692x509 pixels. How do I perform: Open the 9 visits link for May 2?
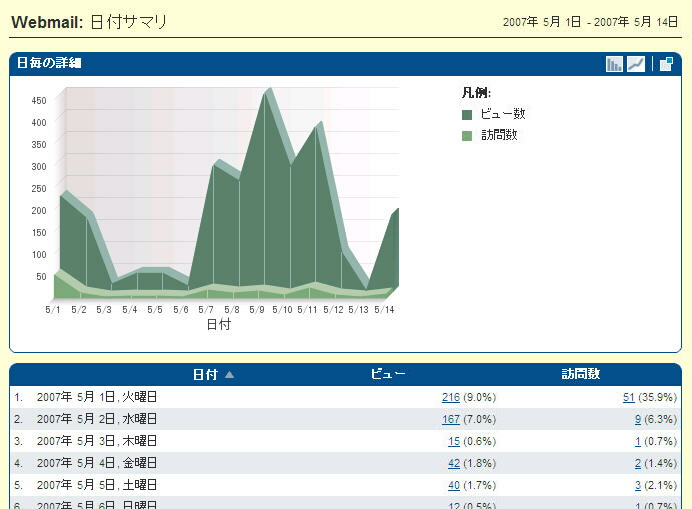click(x=637, y=419)
